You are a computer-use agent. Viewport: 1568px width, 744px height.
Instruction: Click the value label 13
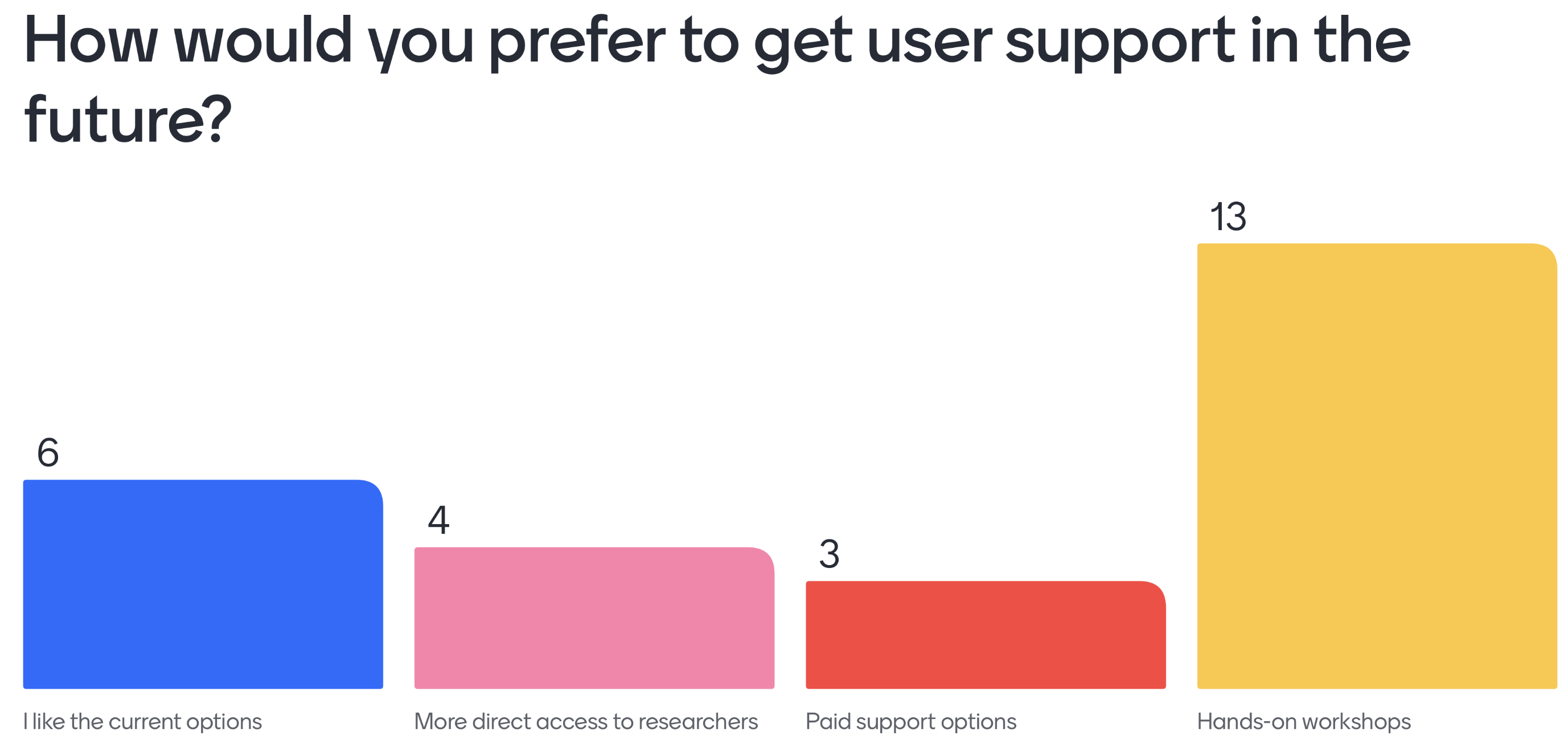click(x=1228, y=216)
